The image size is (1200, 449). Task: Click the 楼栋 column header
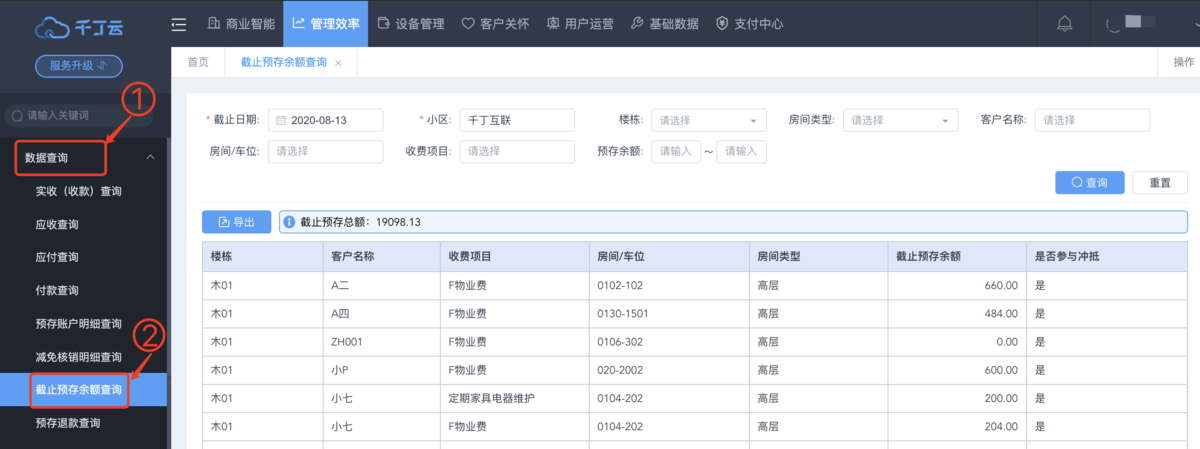[262, 256]
